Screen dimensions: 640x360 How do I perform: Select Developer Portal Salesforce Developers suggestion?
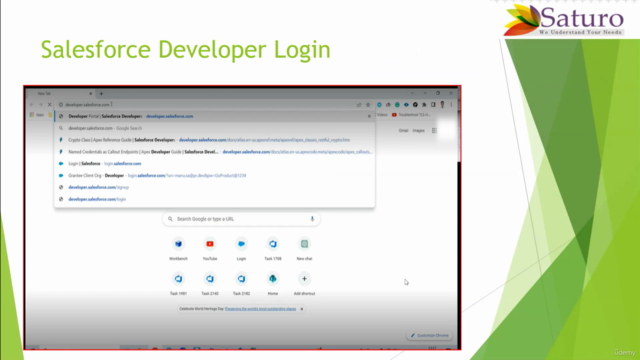pos(215,116)
